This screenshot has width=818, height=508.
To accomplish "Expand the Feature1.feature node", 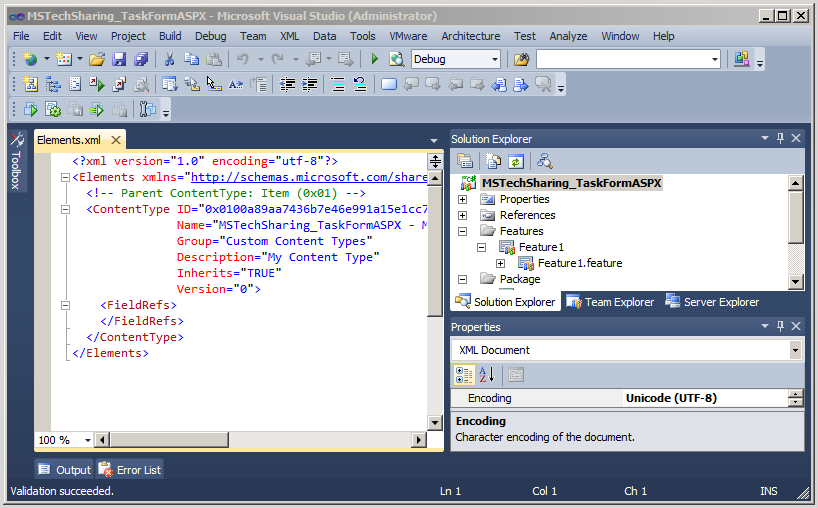I will (x=500, y=263).
